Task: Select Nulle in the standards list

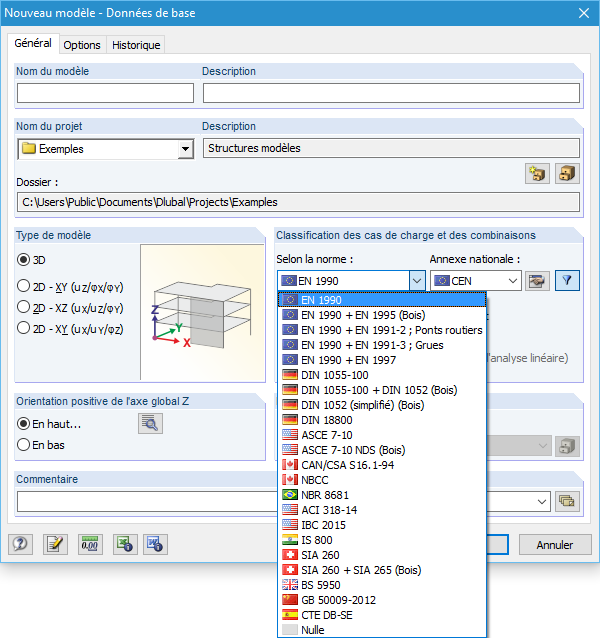Action: click(x=382, y=630)
